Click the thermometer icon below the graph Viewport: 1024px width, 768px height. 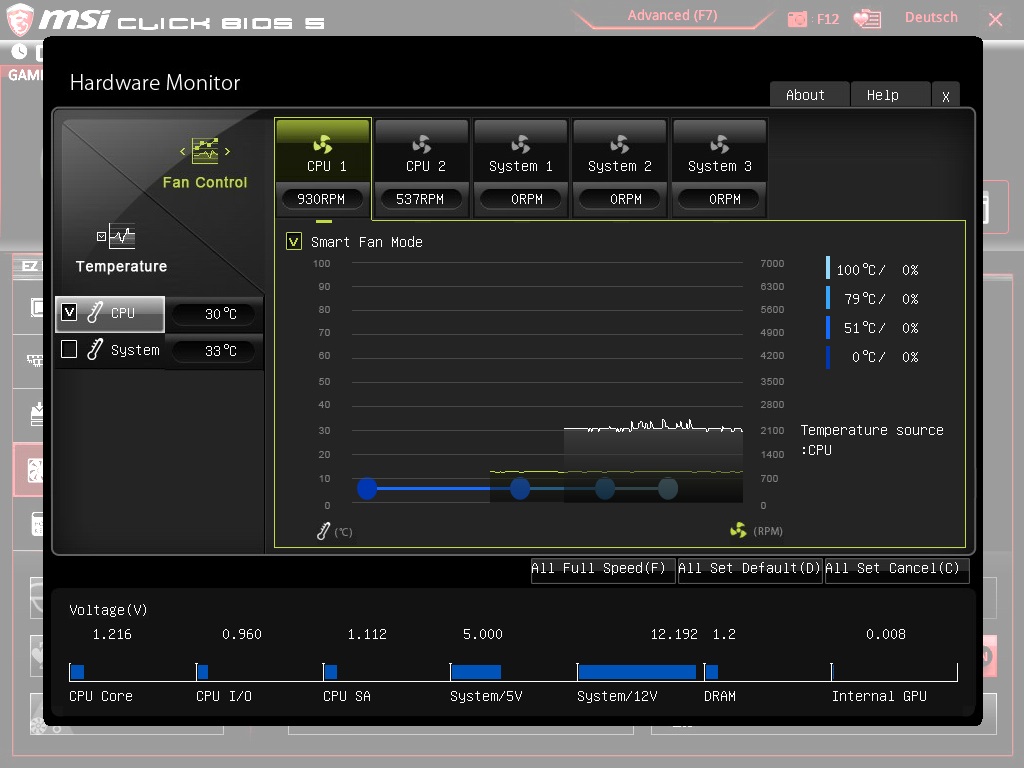(323, 531)
